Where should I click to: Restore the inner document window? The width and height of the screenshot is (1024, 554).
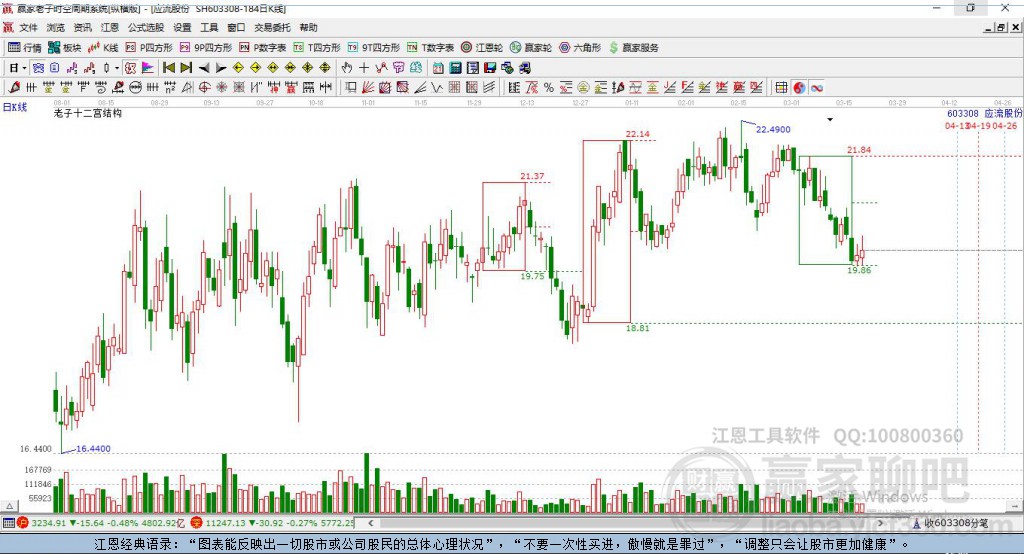[1001, 27]
